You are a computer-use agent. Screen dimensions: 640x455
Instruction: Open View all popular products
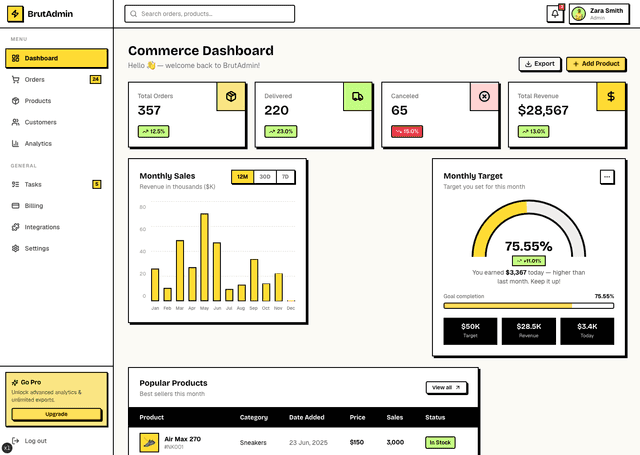click(446, 388)
